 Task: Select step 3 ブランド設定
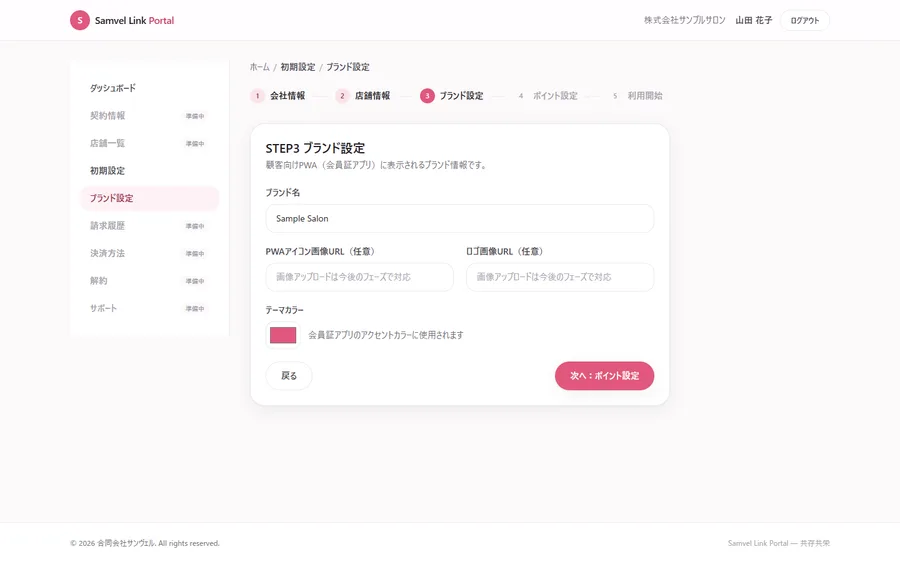452,96
